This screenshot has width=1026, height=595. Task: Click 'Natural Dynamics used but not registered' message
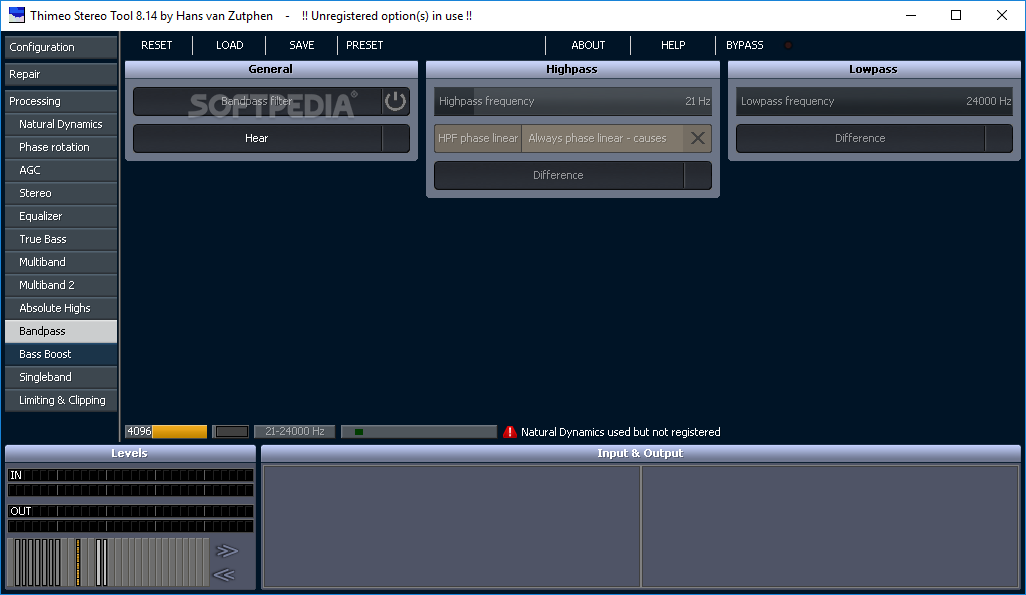click(620, 432)
